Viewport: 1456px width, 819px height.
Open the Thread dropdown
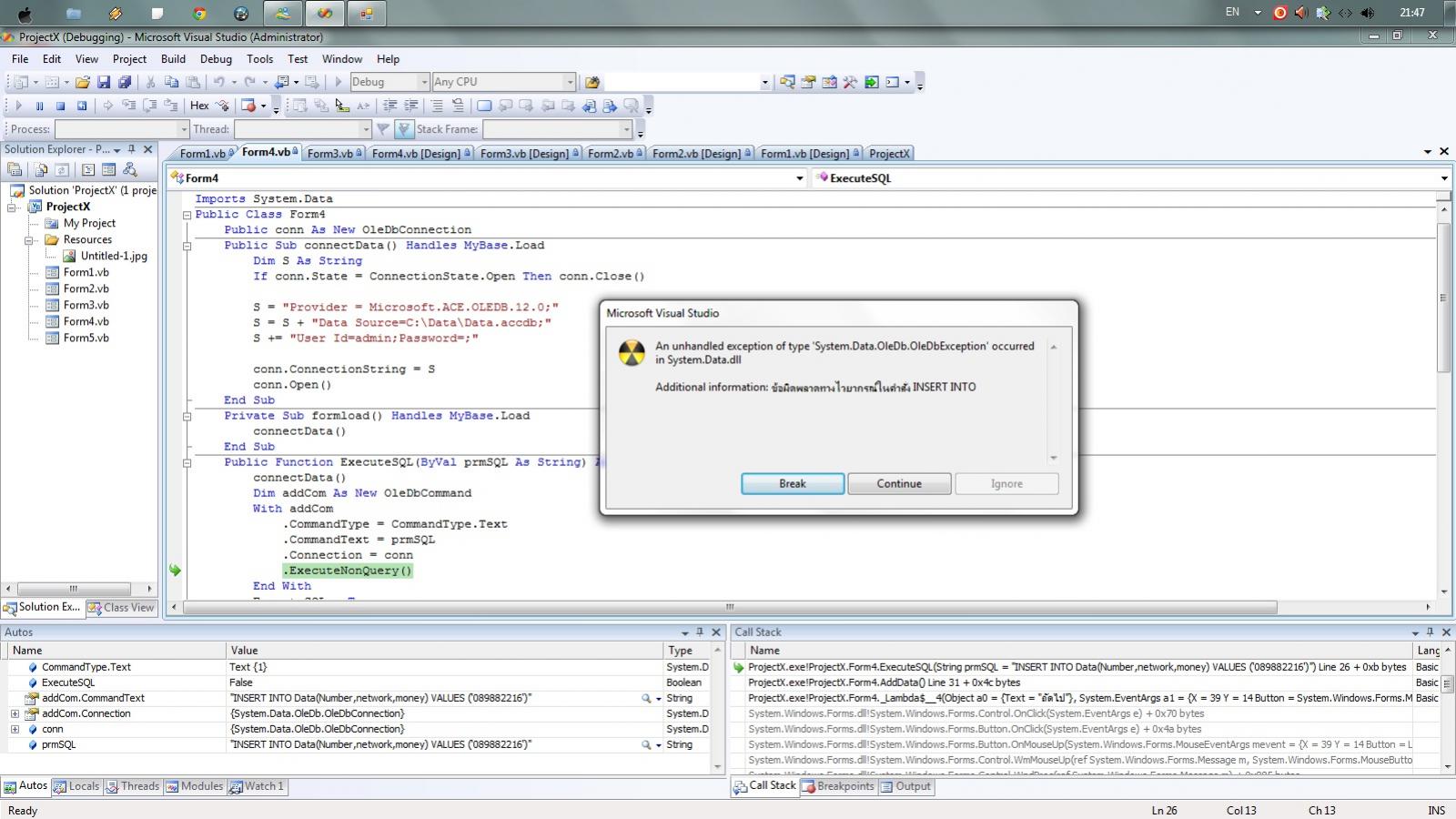(365, 129)
